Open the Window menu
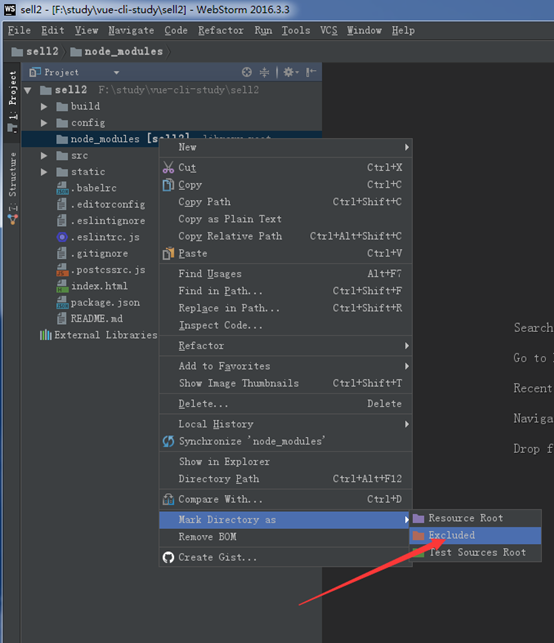Viewport: 554px width, 643px height. coord(364,30)
